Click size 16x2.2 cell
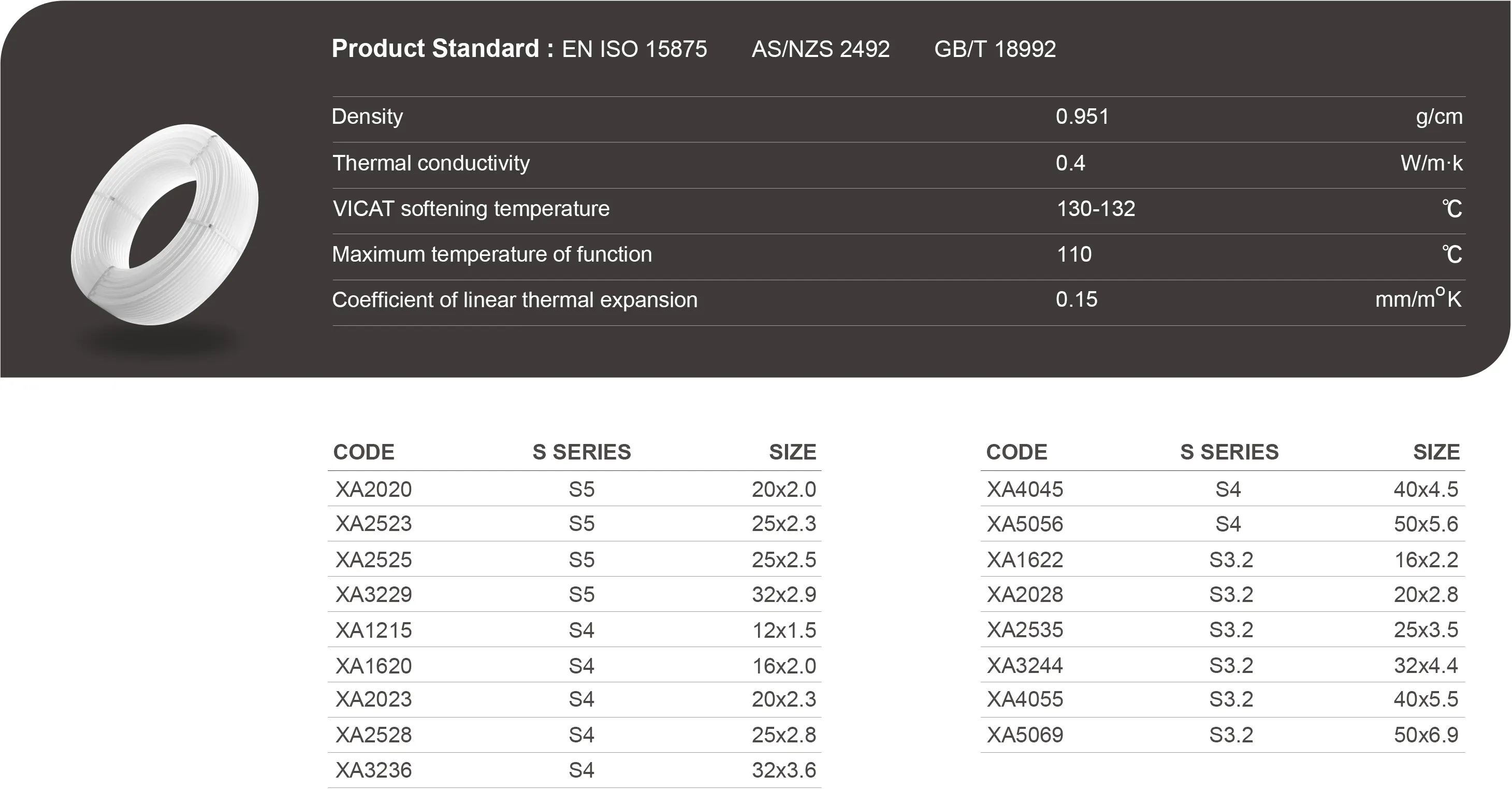The image size is (1512, 789). pos(1426,560)
